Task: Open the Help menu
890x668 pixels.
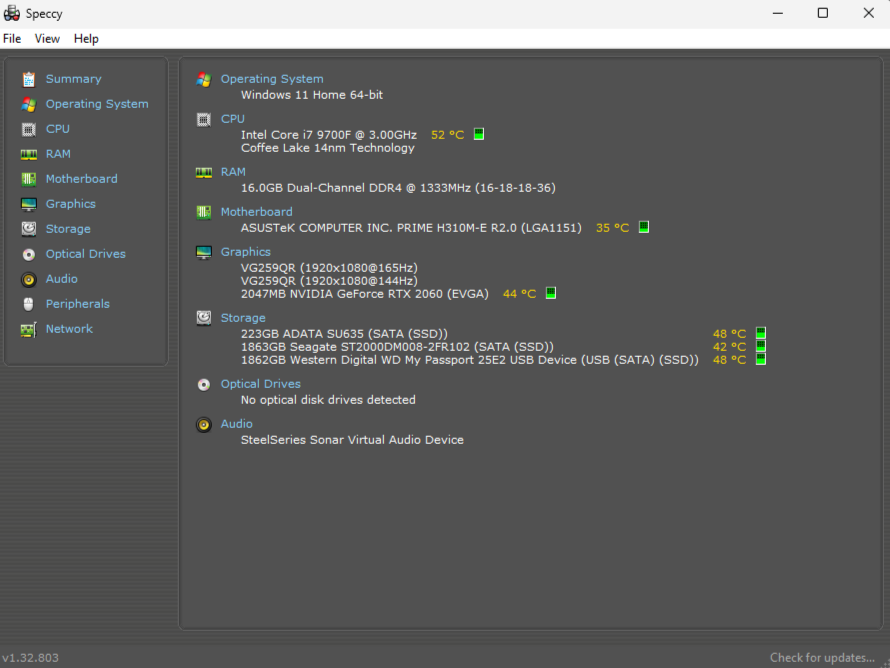Action: click(86, 39)
